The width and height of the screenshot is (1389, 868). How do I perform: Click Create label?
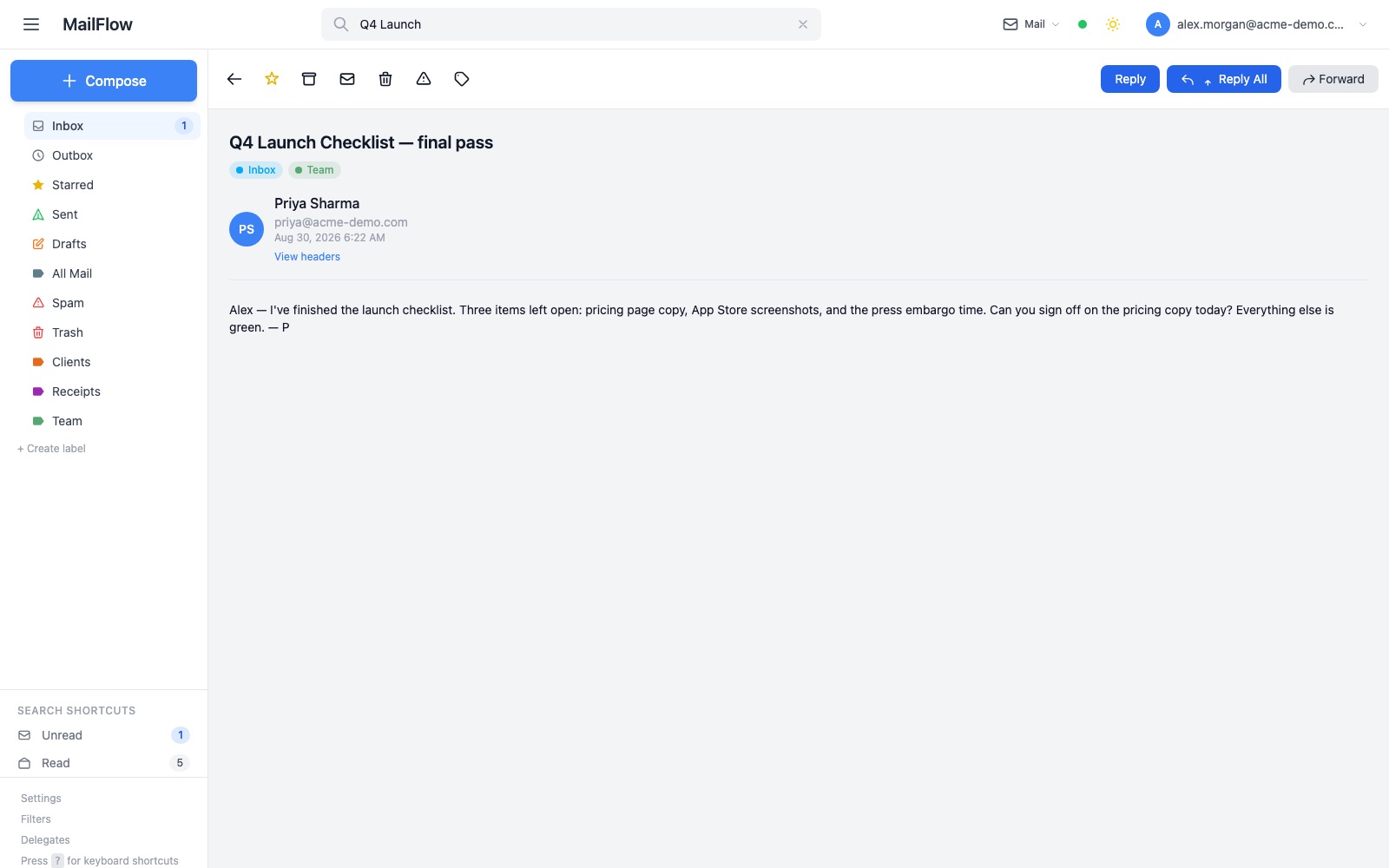pos(51,449)
